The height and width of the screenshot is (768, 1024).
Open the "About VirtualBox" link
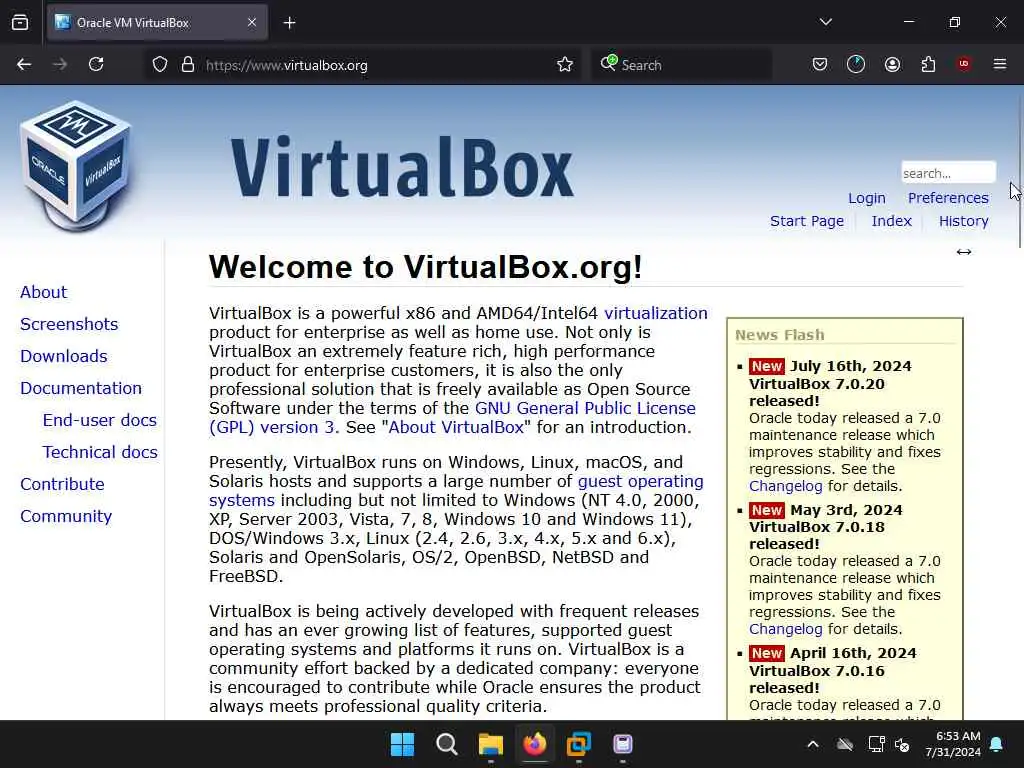(456, 427)
